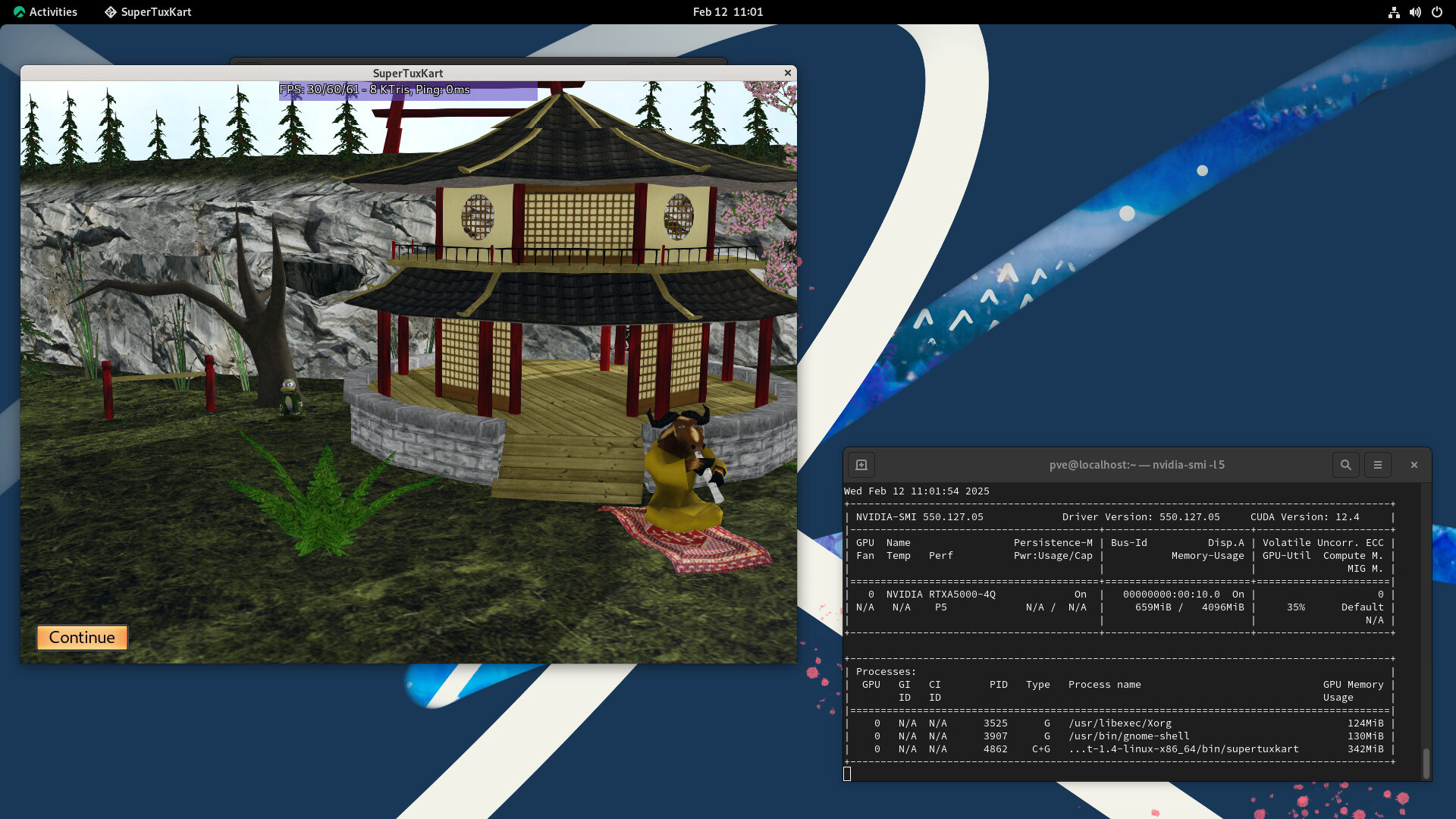Click the SuperTuxKart window title bar
Image resolution: width=1456 pixels, height=819 pixels.
tap(408, 73)
